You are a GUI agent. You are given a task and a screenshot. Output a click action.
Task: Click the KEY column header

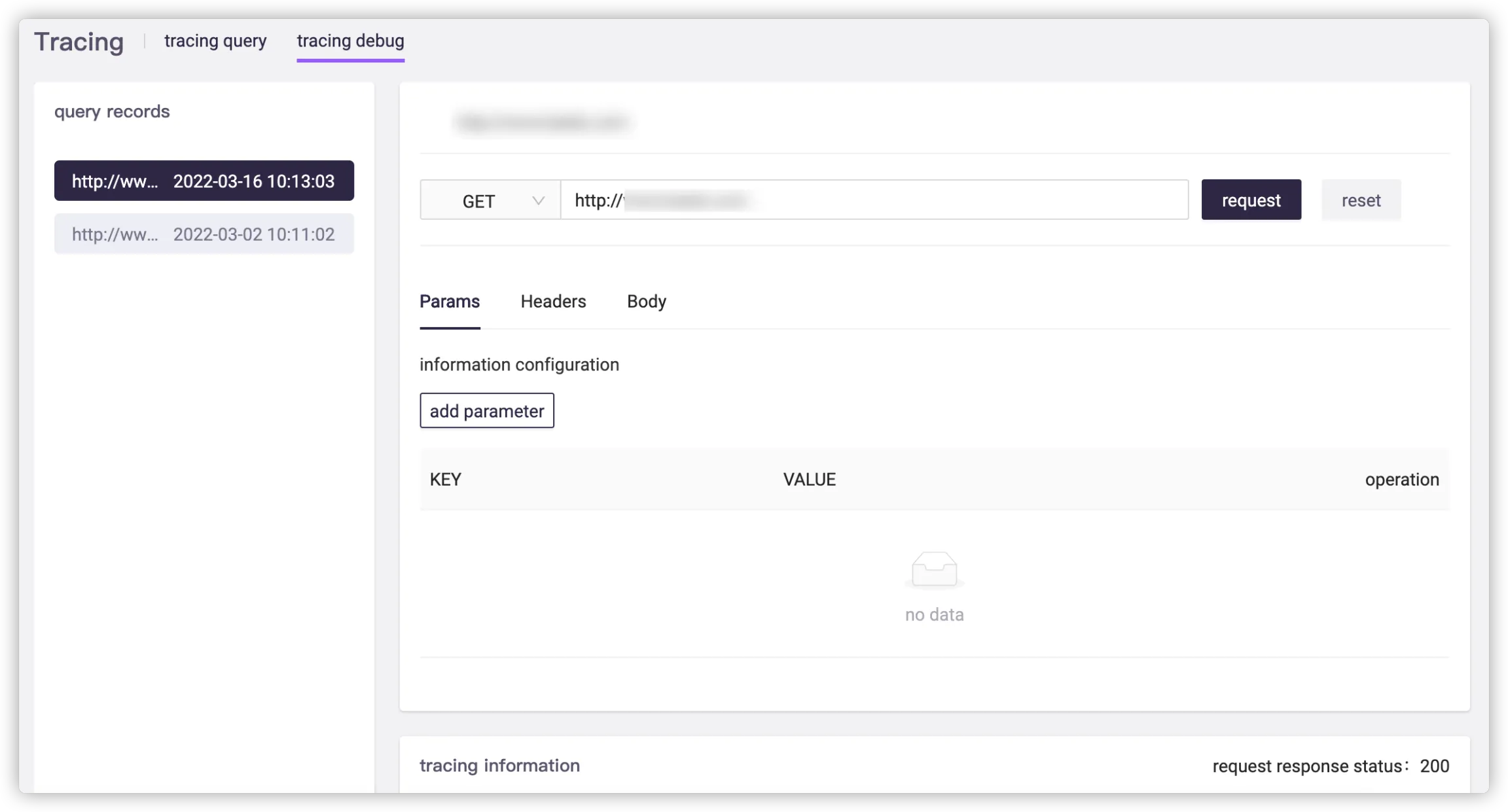tap(446, 480)
